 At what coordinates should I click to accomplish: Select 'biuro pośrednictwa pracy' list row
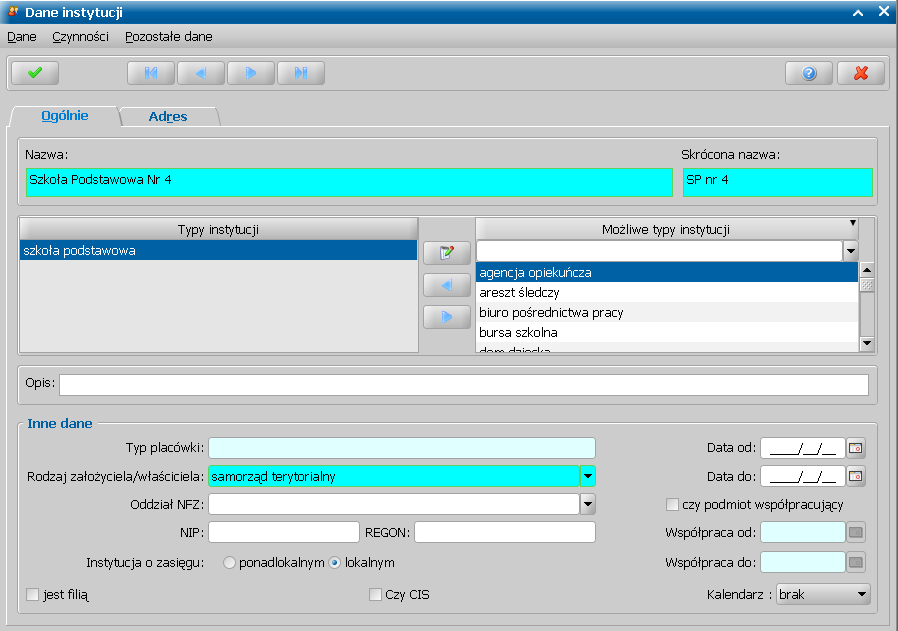(667, 313)
